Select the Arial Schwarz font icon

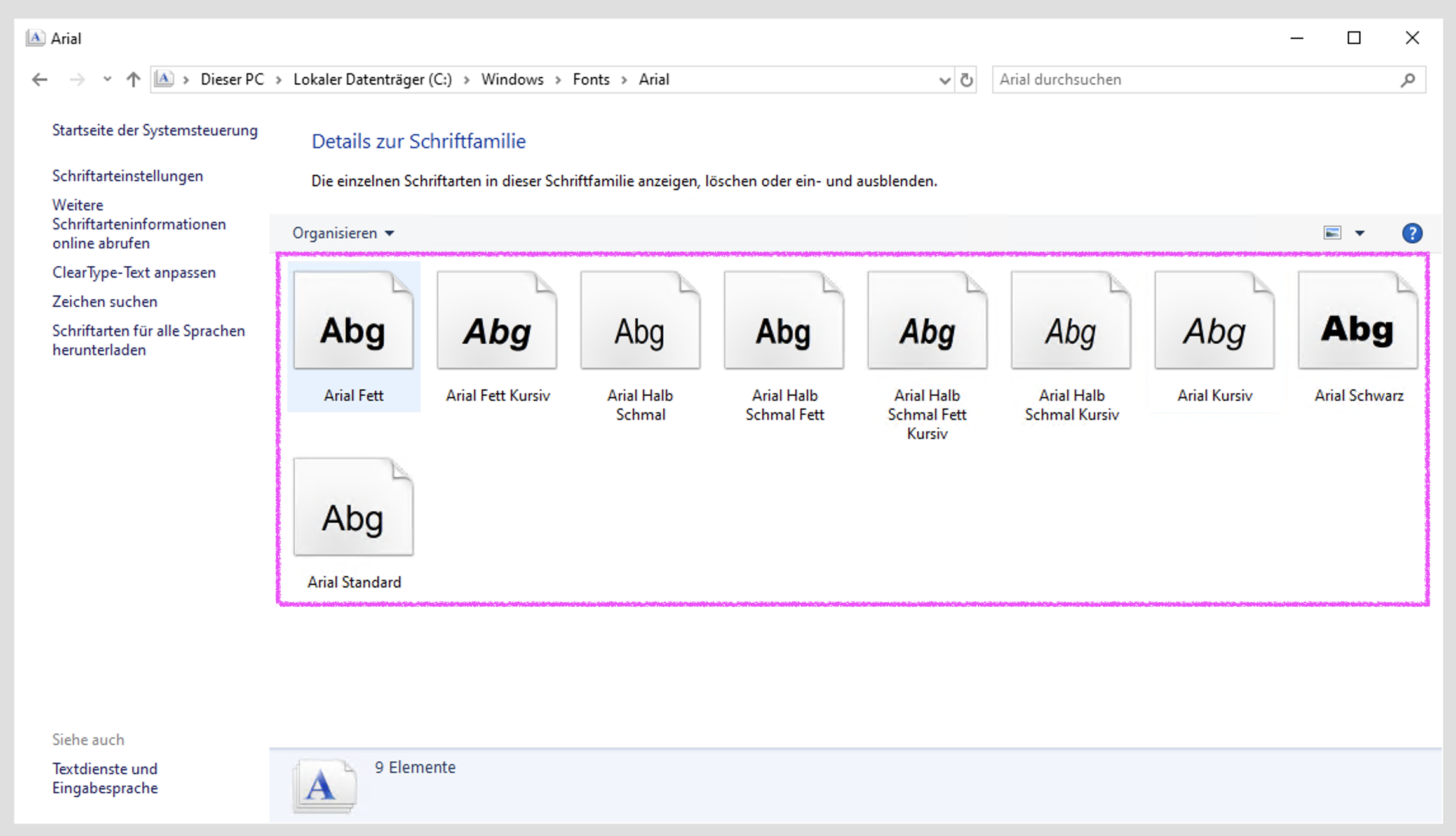[x=1358, y=320]
